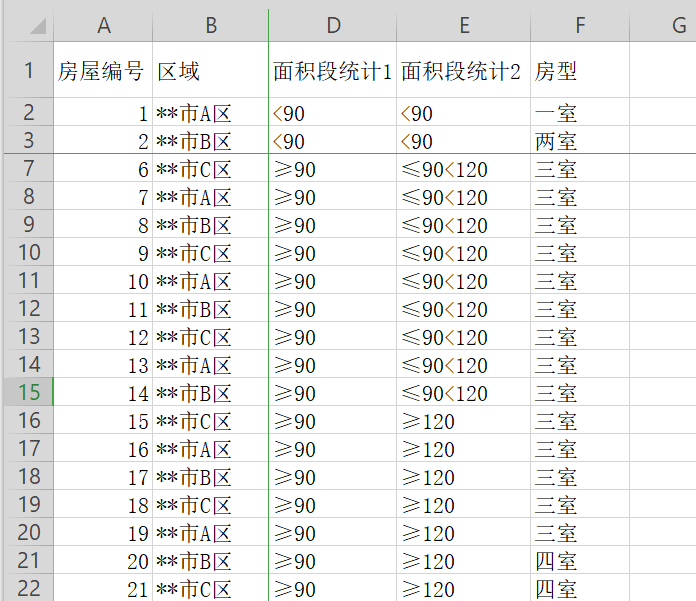
Task: Select the 四室 cell in row 21
Action: 579,562
